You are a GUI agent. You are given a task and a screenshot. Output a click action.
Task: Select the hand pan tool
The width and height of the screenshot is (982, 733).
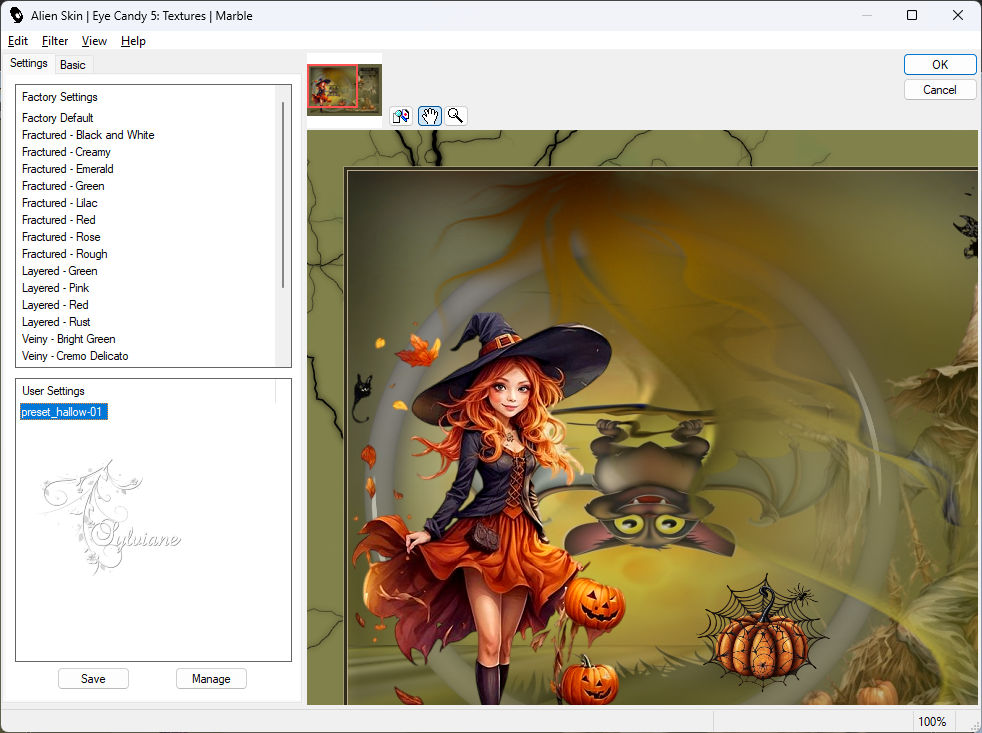(430, 116)
